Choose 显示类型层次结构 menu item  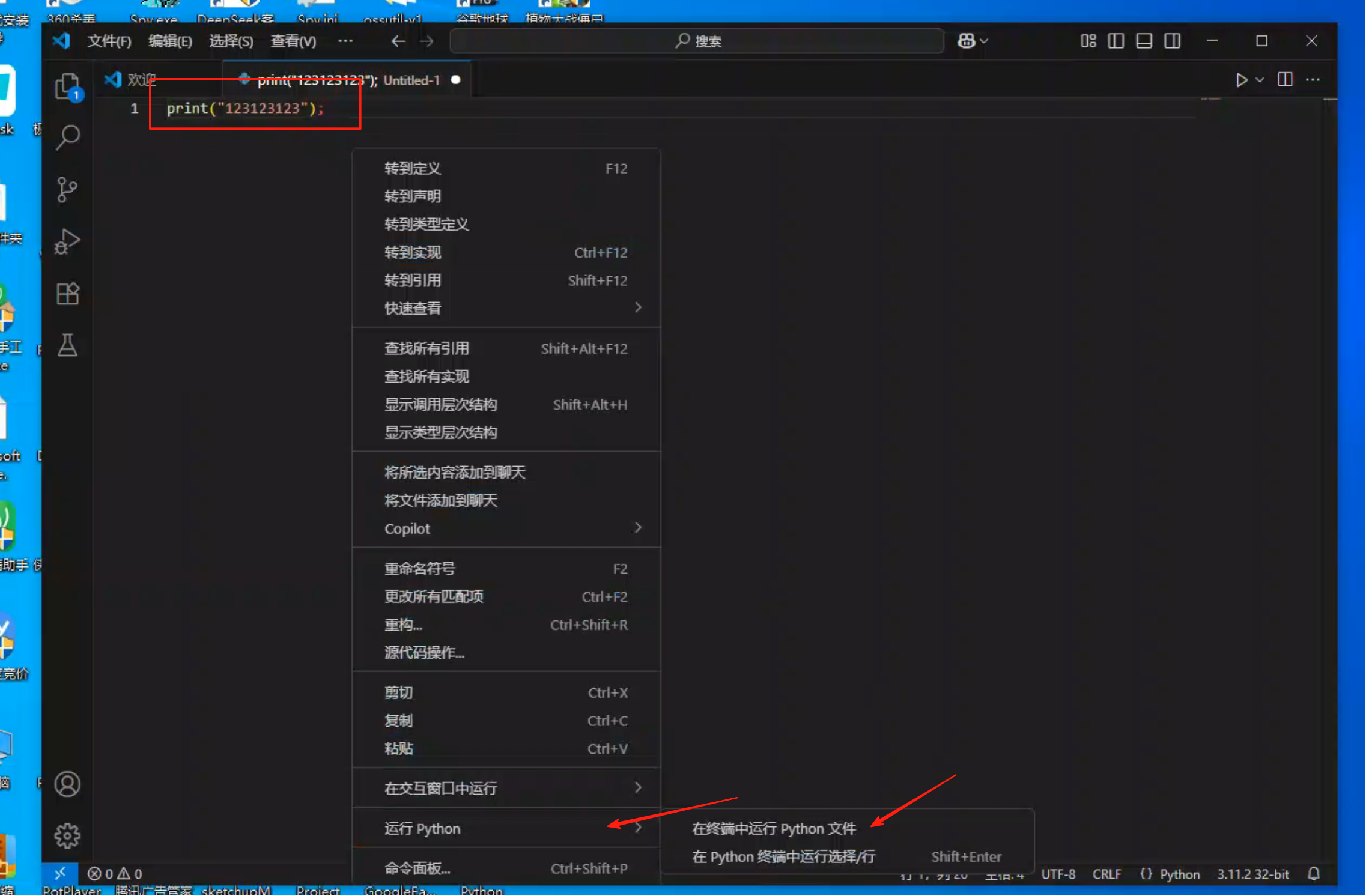coord(506,432)
